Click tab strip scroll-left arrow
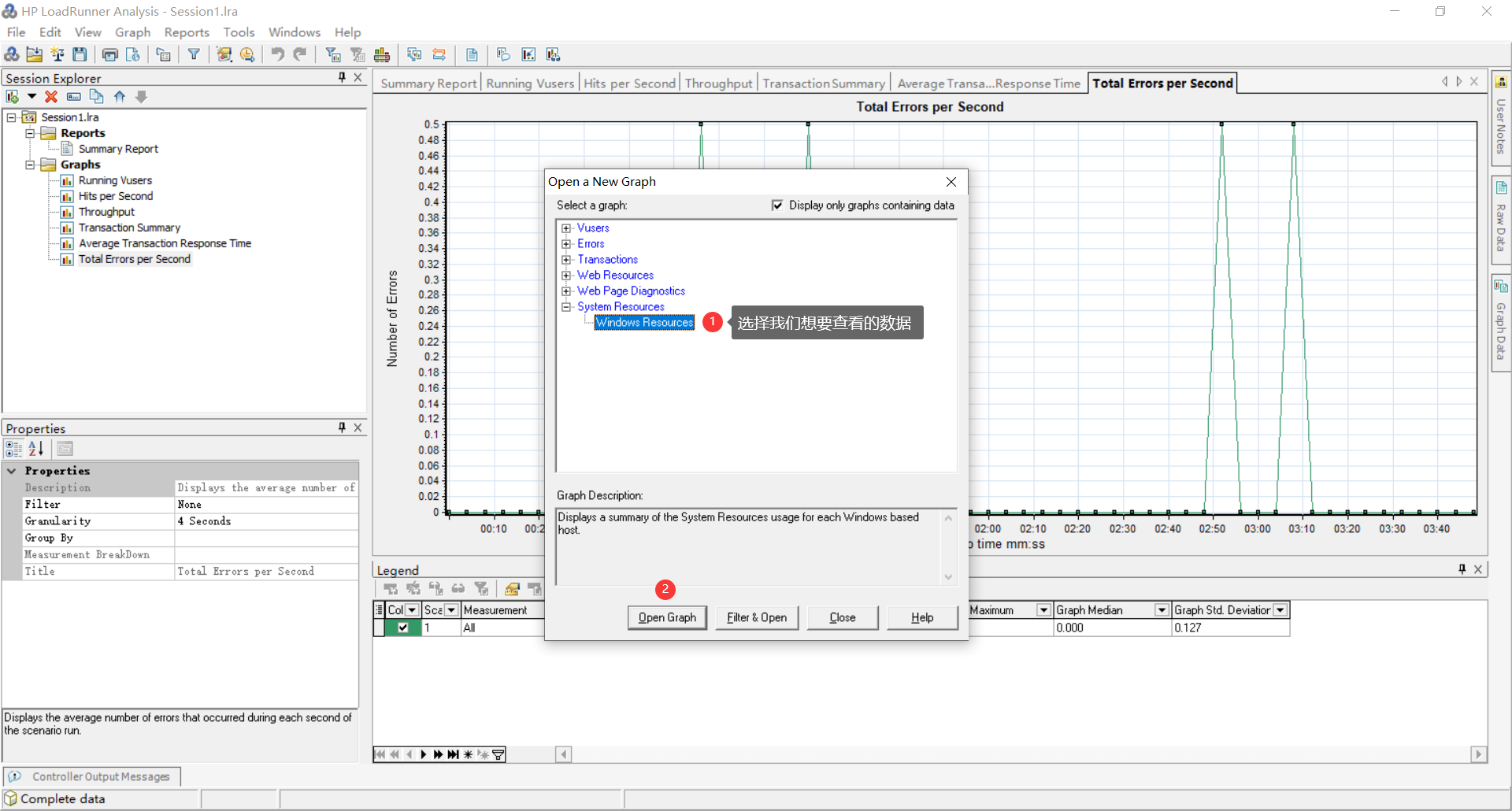1512x811 pixels. point(1444,82)
